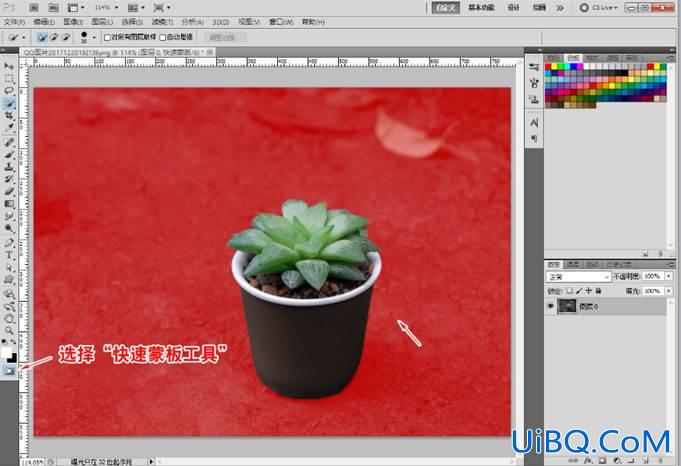Select the Move tool

click(x=9, y=66)
